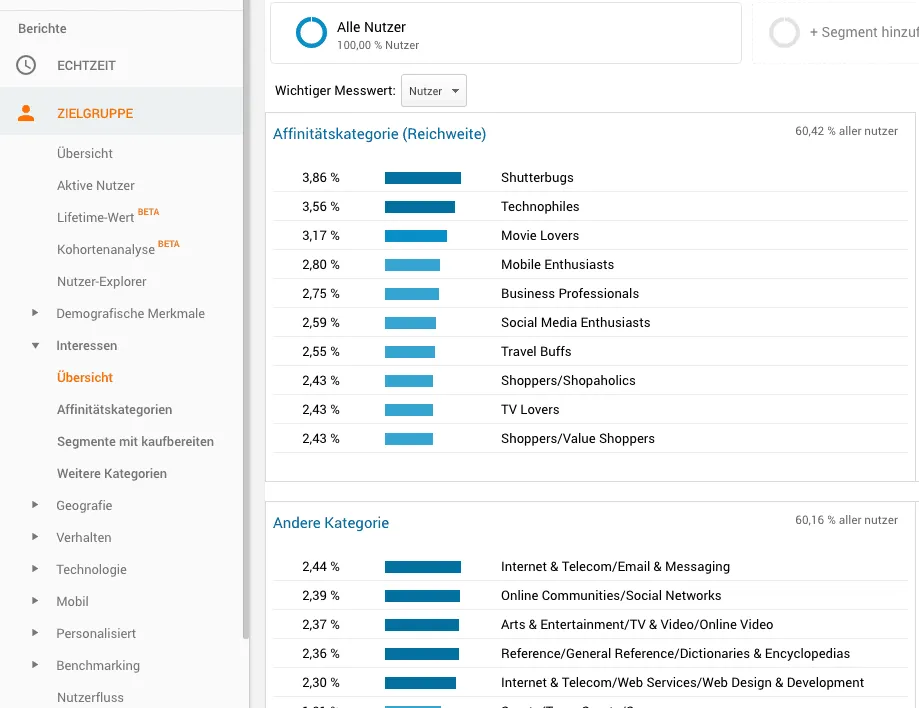Click the sidebar scrollbar
The width and height of the screenshot is (919, 708).
[246, 350]
